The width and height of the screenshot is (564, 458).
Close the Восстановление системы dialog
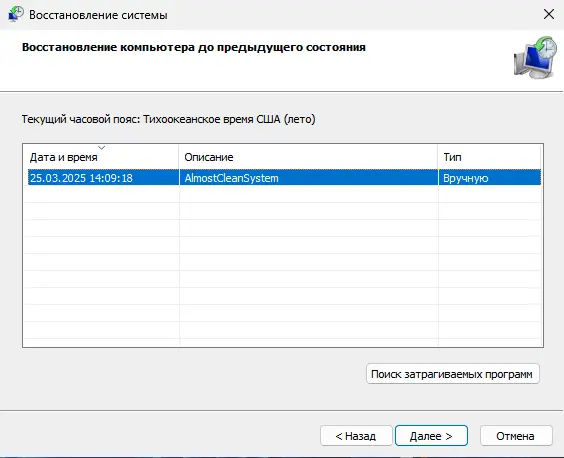coord(549,14)
